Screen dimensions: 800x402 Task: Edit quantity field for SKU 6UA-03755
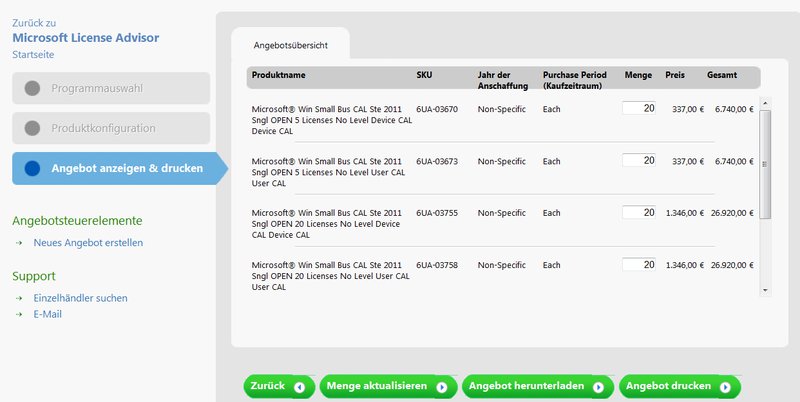639,212
